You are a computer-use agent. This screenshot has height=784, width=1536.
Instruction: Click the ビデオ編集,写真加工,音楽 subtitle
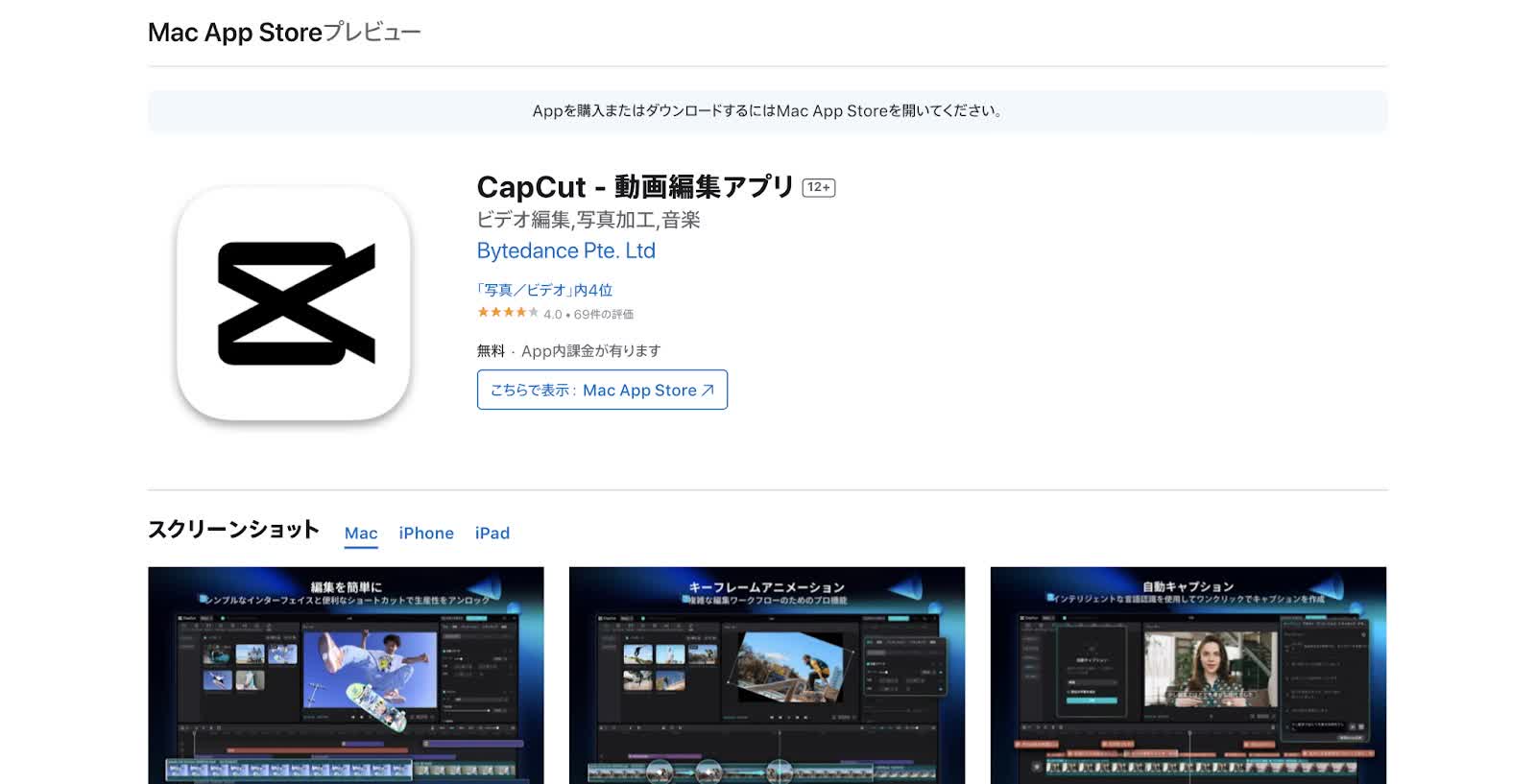588,220
